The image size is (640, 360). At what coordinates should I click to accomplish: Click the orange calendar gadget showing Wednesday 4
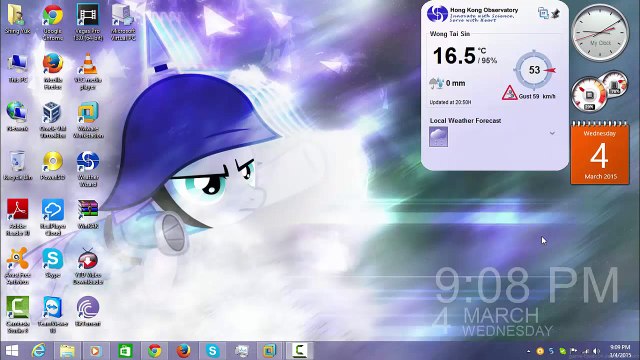(x=600, y=153)
